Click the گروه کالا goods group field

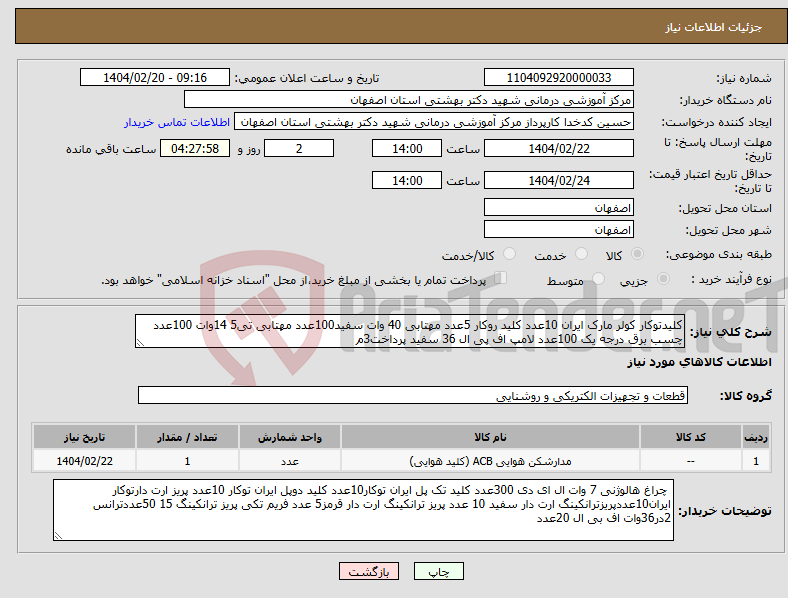pyautogui.click(x=413, y=395)
